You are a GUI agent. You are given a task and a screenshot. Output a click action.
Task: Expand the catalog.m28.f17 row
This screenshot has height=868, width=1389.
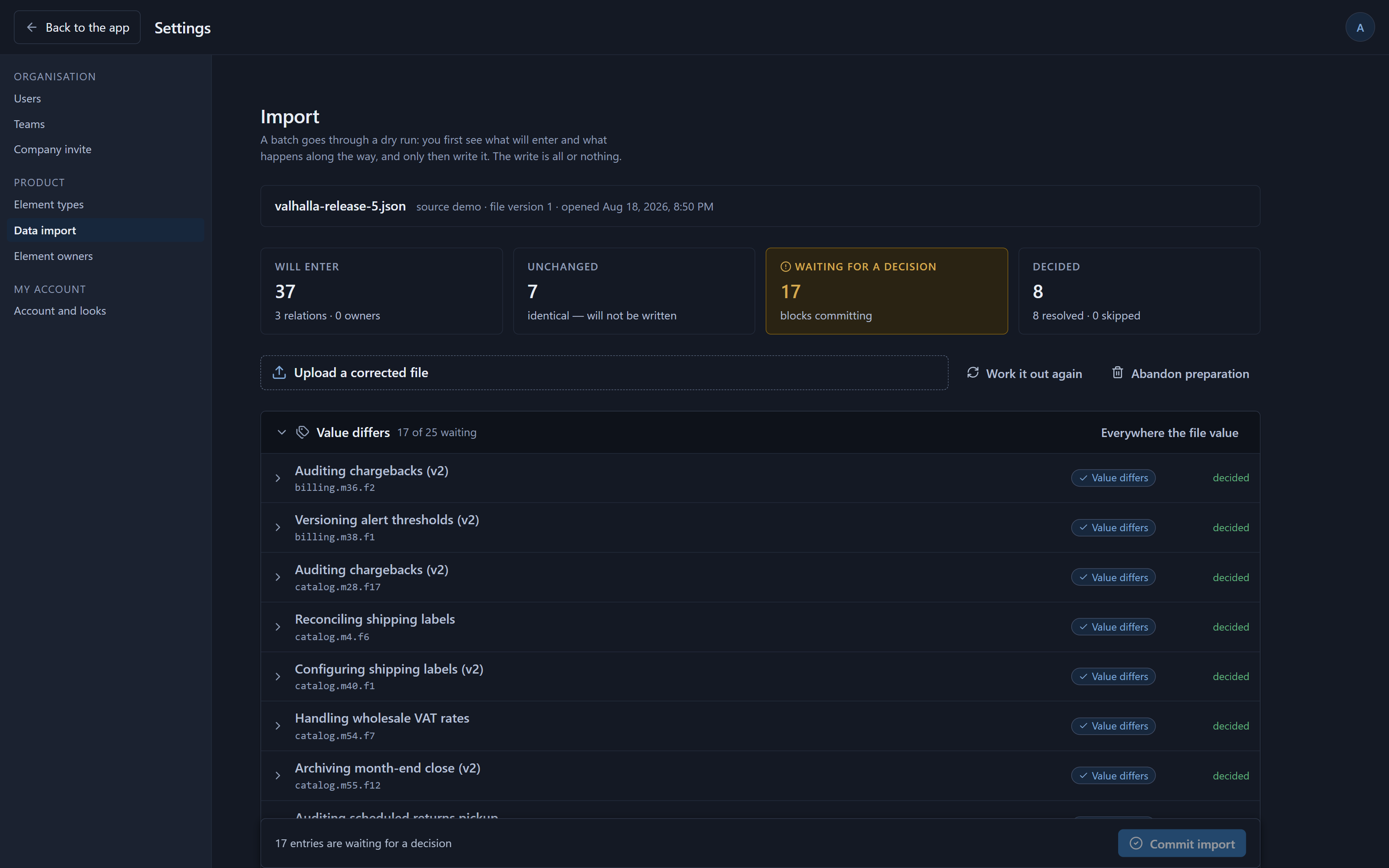(x=278, y=577)
